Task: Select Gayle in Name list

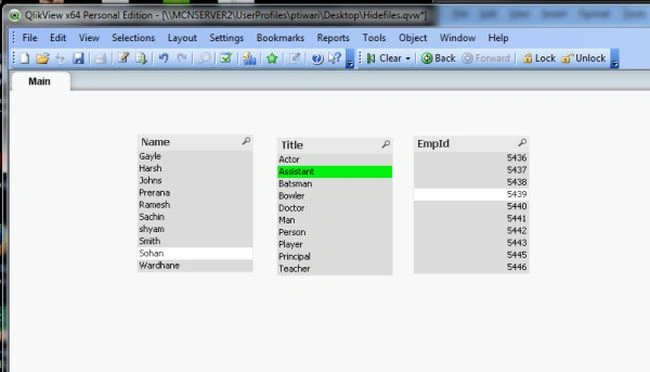Action: [x=195, y=156]
